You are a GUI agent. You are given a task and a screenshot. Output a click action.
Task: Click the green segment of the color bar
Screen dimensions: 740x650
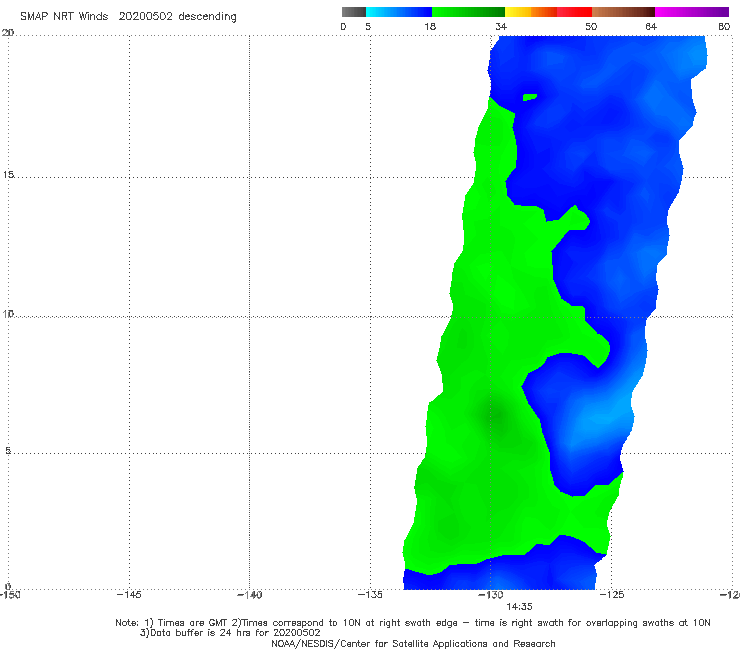469,12
